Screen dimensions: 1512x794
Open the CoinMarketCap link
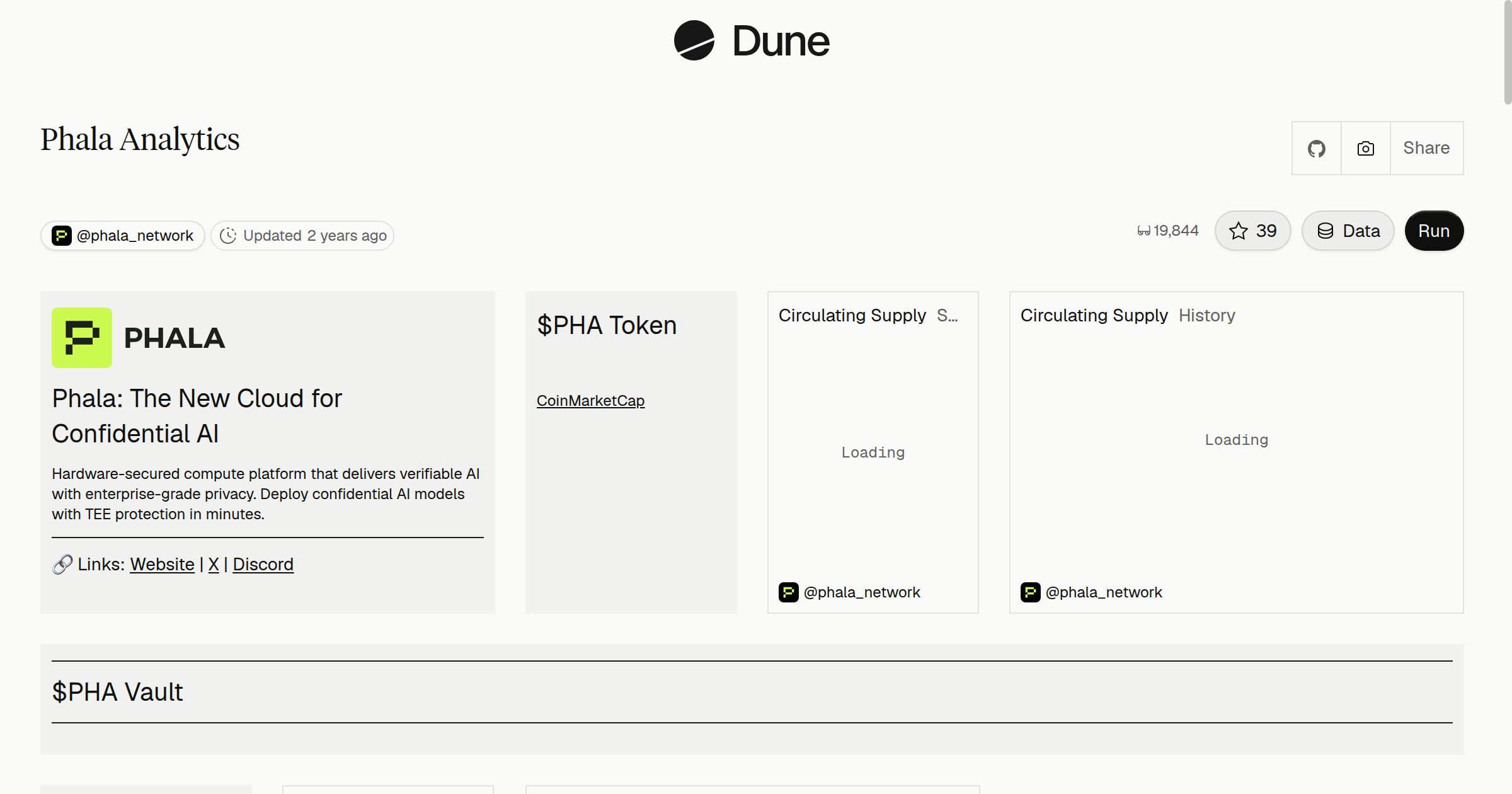pyautogui.click(x=590, y=401)
